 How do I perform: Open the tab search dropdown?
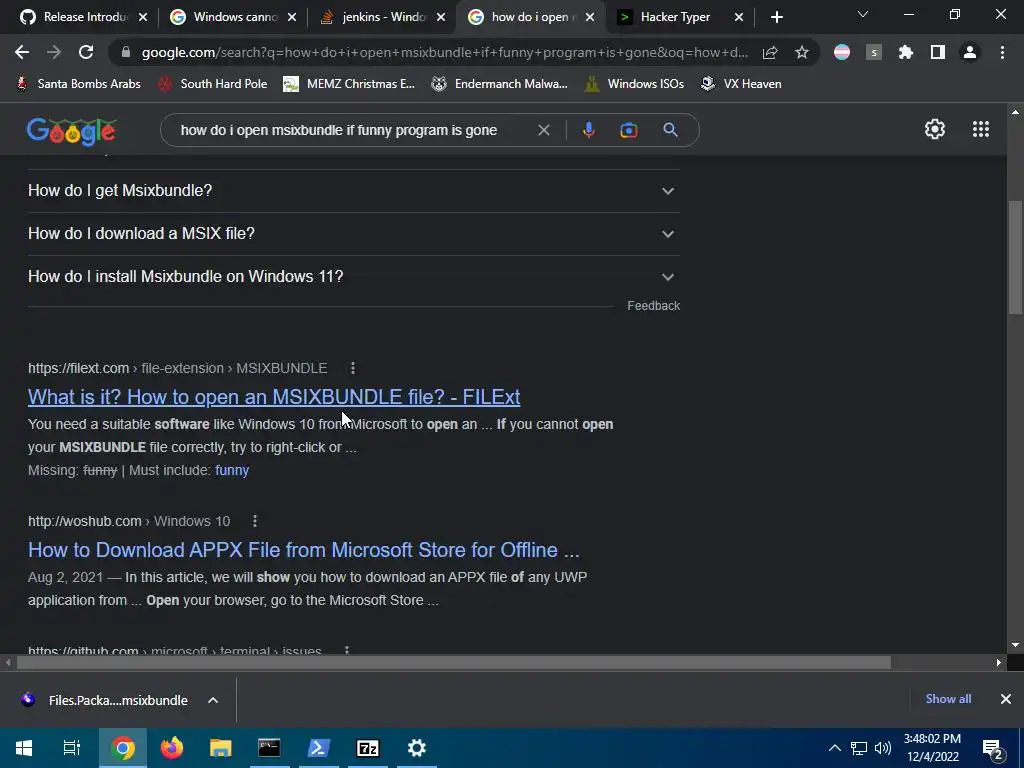(863, 14)
